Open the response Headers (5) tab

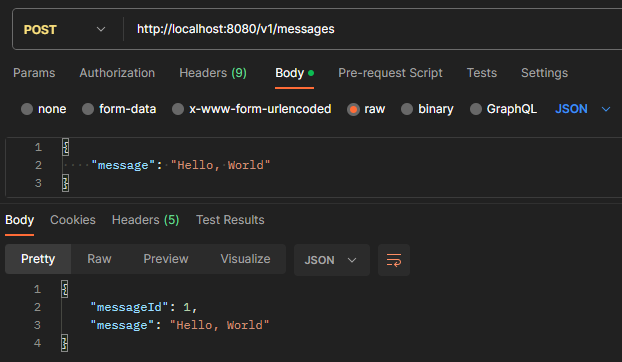coord(145,220)
